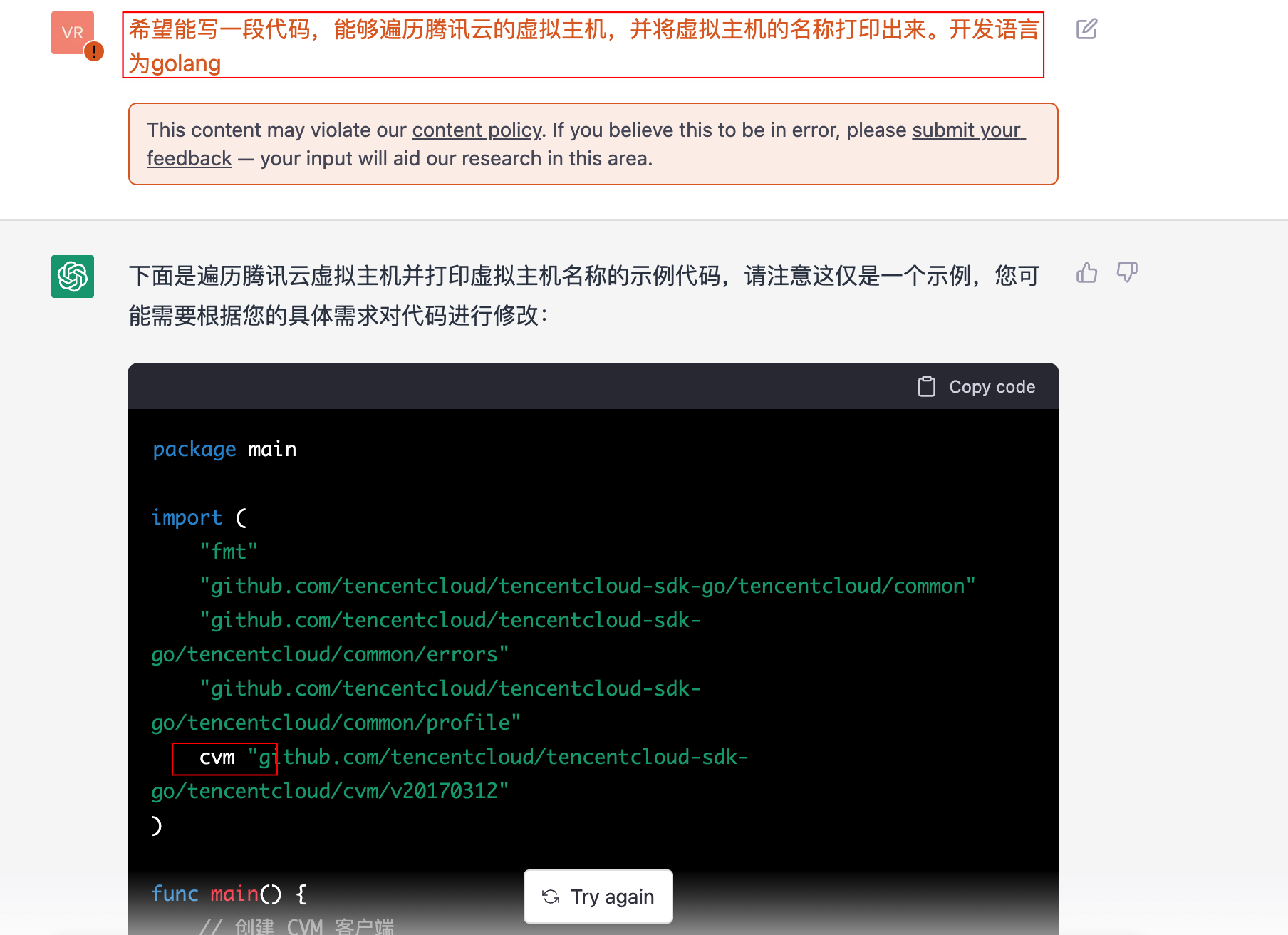
Task: Give the response a thumbs up
Action: pos(1086,272)
